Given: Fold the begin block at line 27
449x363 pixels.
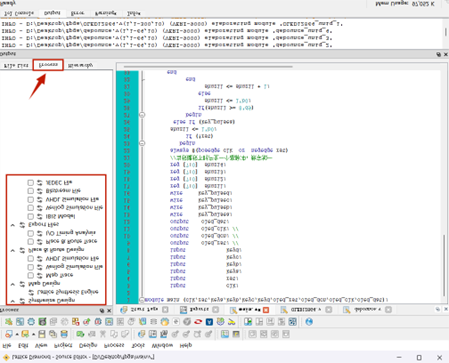Looking at the screenshot, I should [142, 115].
